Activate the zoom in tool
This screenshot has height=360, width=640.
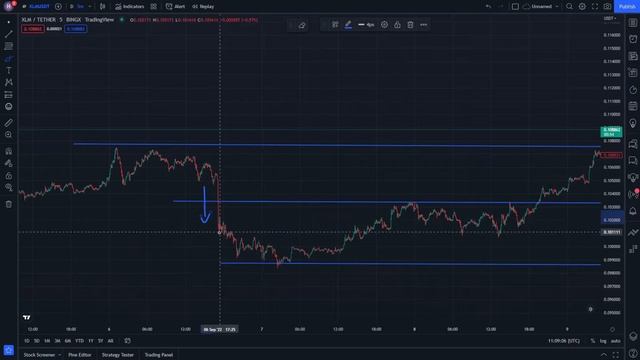pyautogui.click(x=9, y=135)
